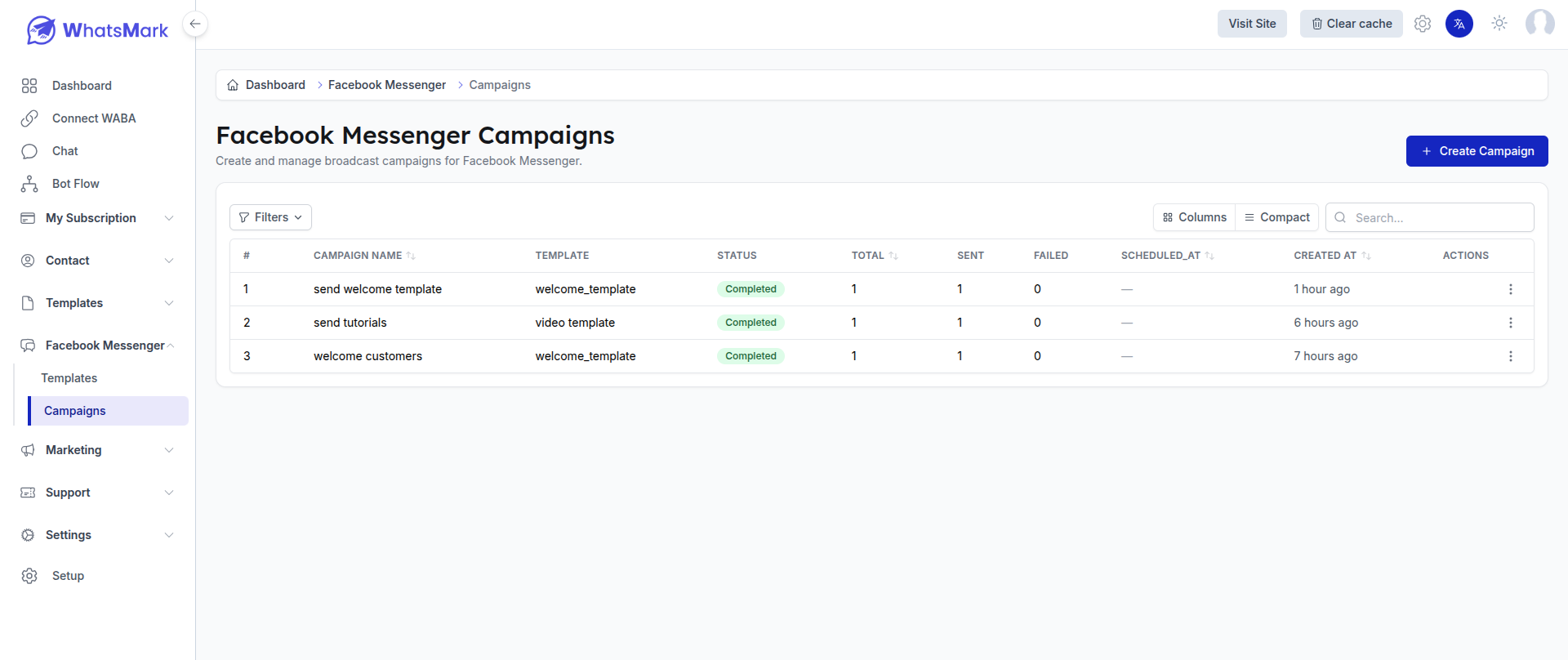Expand the Support menu chevron

point(169,493)
